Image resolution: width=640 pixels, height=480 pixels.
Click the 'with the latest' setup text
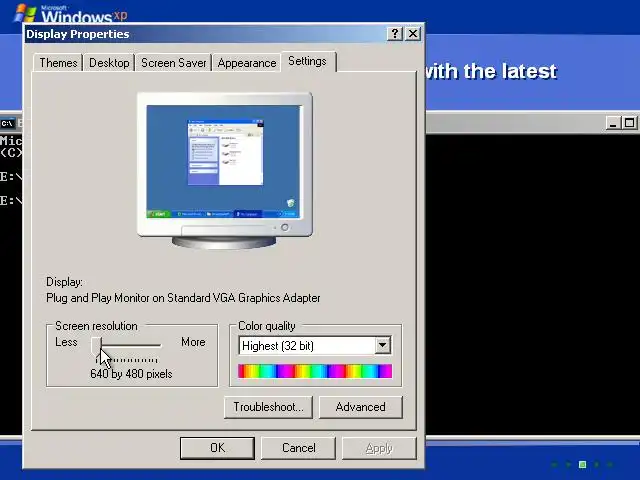[491, 71]
